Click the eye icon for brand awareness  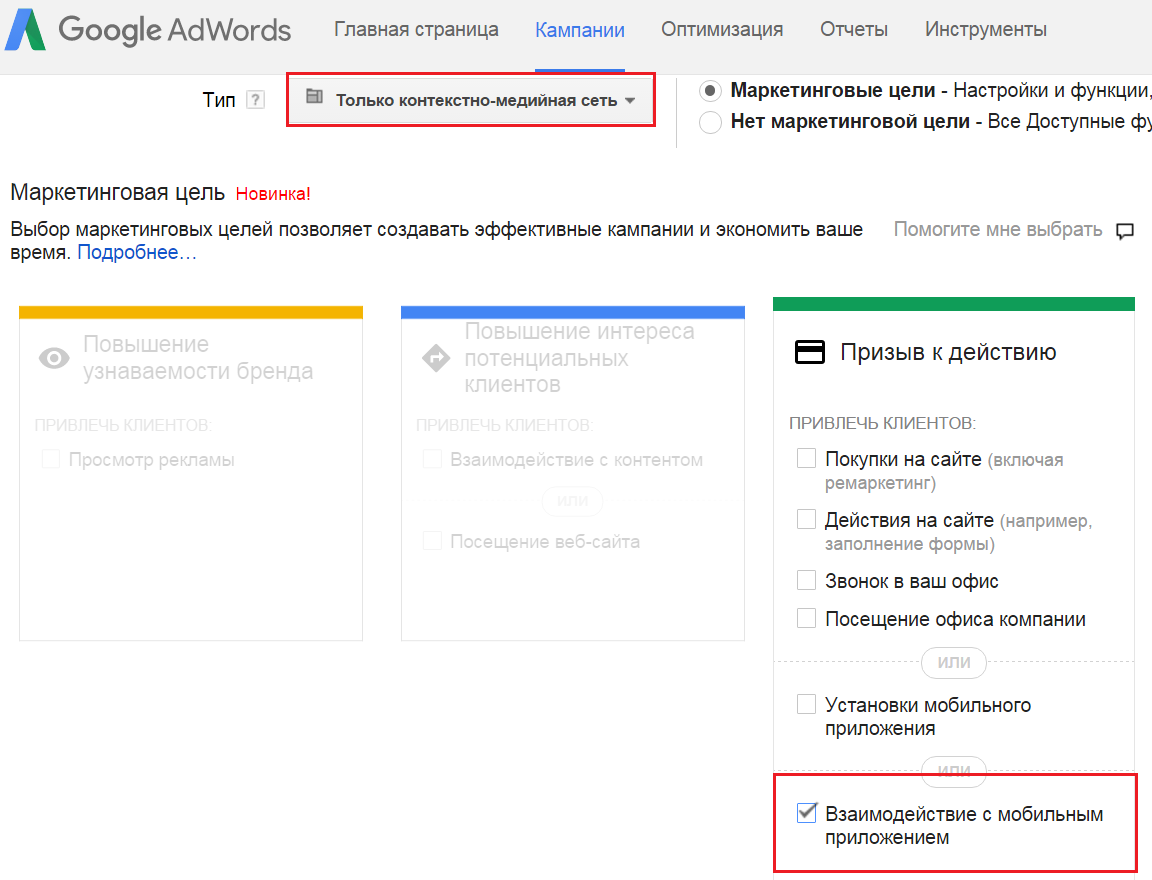point(54,358)
